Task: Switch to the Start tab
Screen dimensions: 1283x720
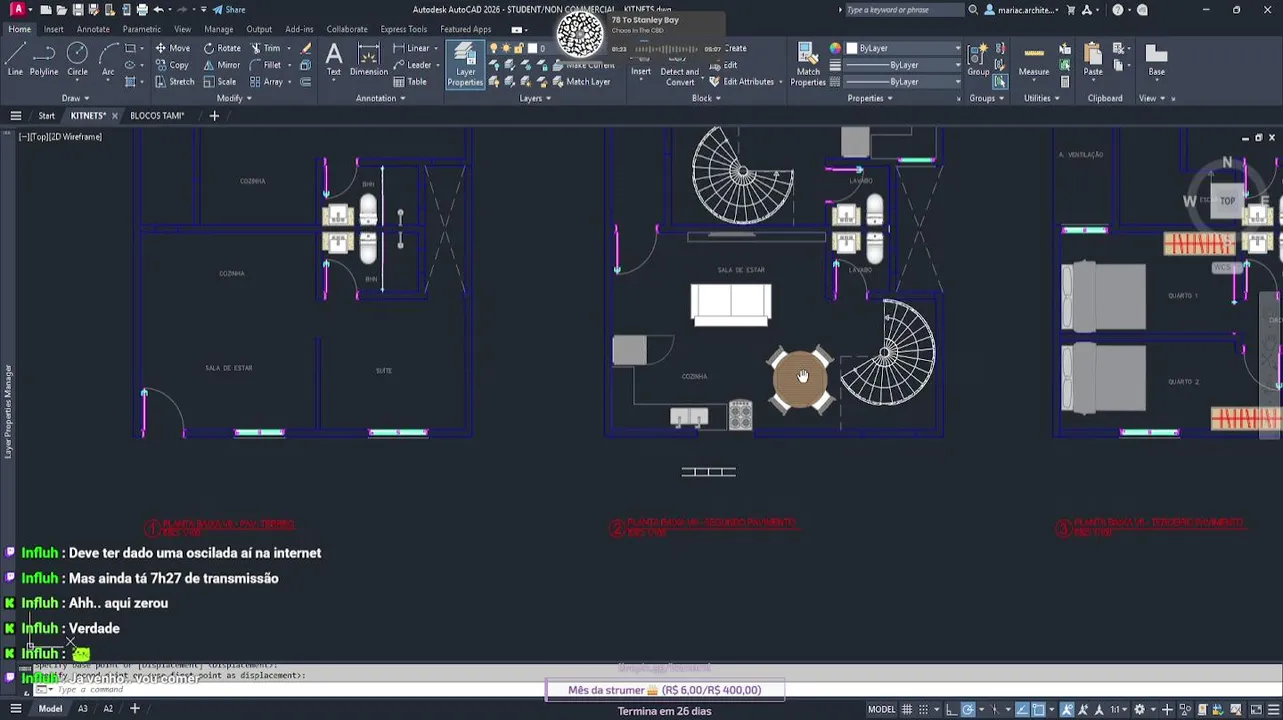Action: tap(47, 116)
